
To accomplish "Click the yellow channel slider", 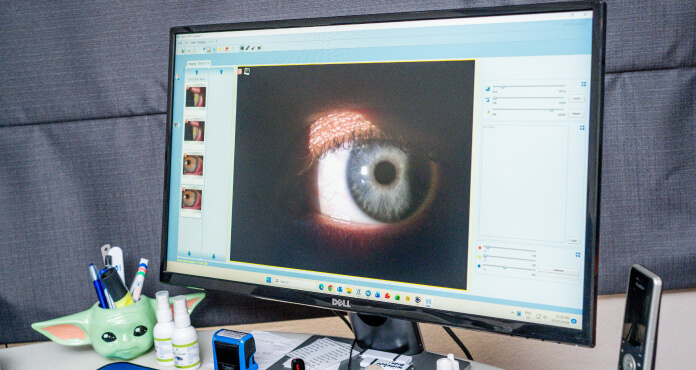I will (510, 258).
